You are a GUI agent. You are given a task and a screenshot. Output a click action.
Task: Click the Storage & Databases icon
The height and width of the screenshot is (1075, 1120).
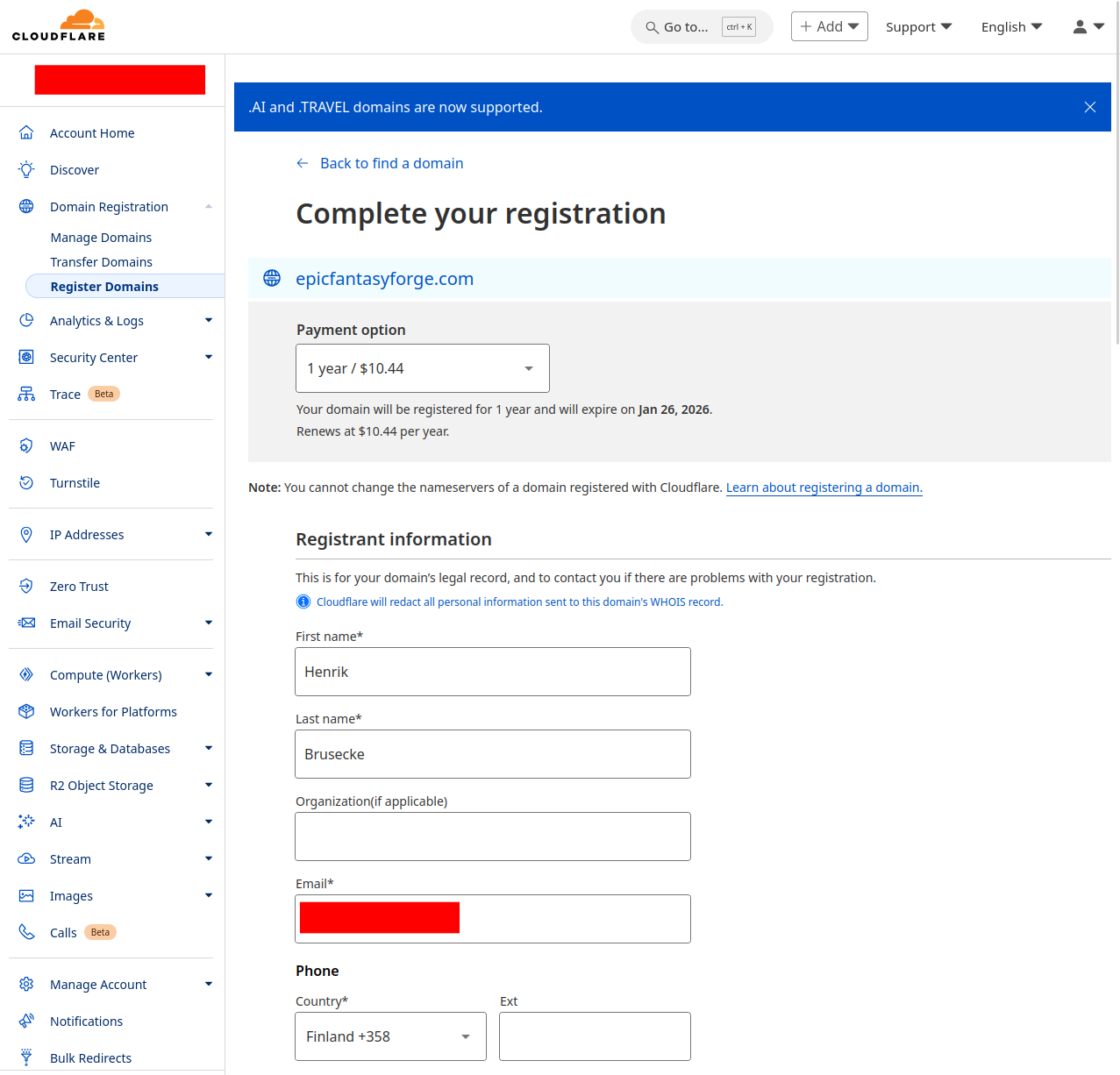tap(26, 748)
